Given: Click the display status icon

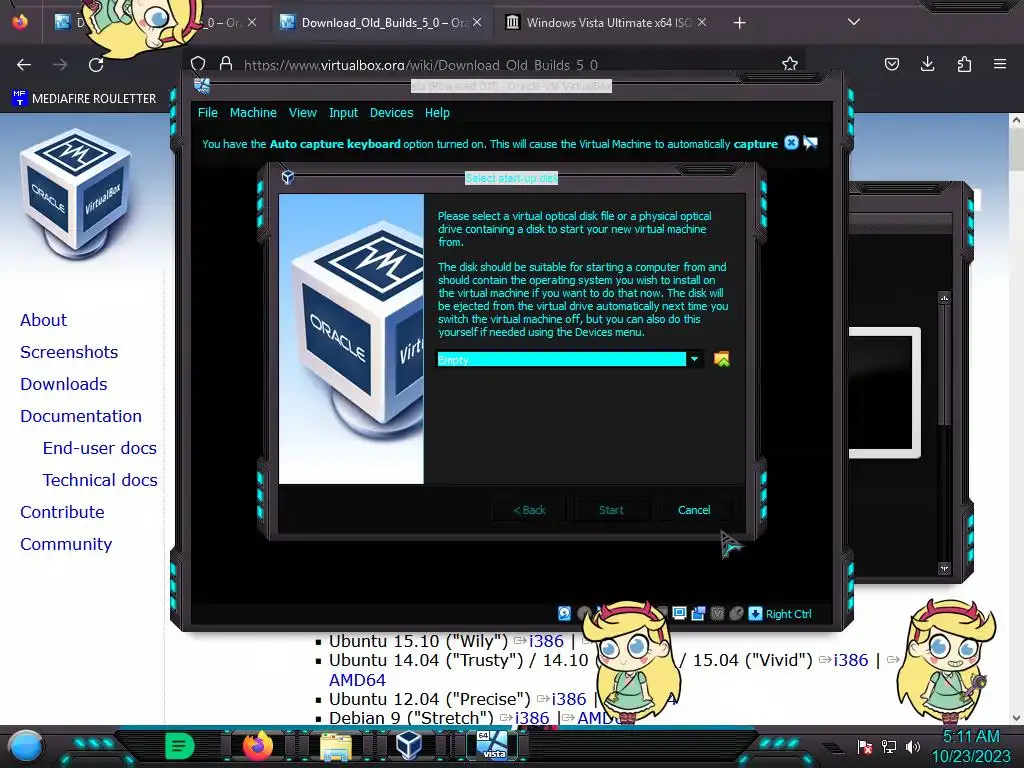Looking at the screenshot, I should click(679, 613).
